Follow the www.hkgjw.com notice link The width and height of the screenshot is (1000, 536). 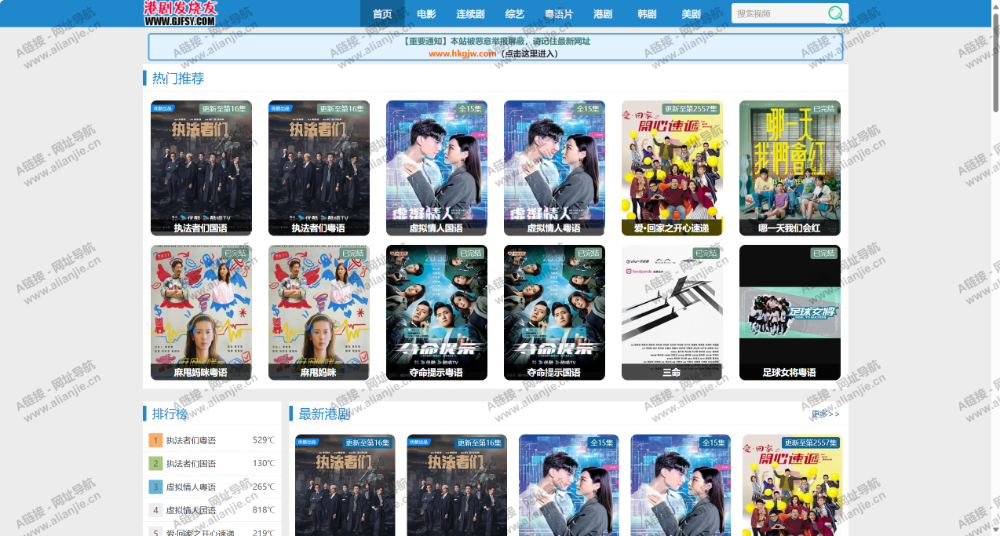point(462,54)
